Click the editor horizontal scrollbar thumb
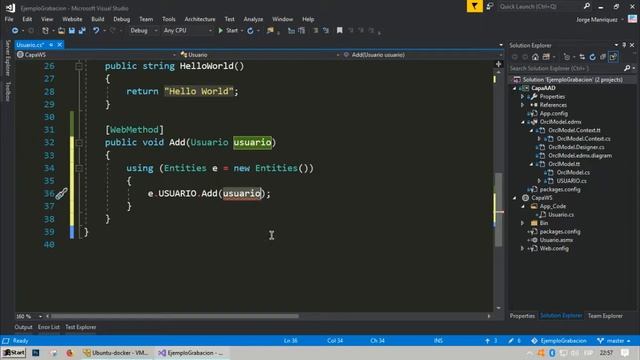Viewport: 640px width, 360px height. pos(175,316)
